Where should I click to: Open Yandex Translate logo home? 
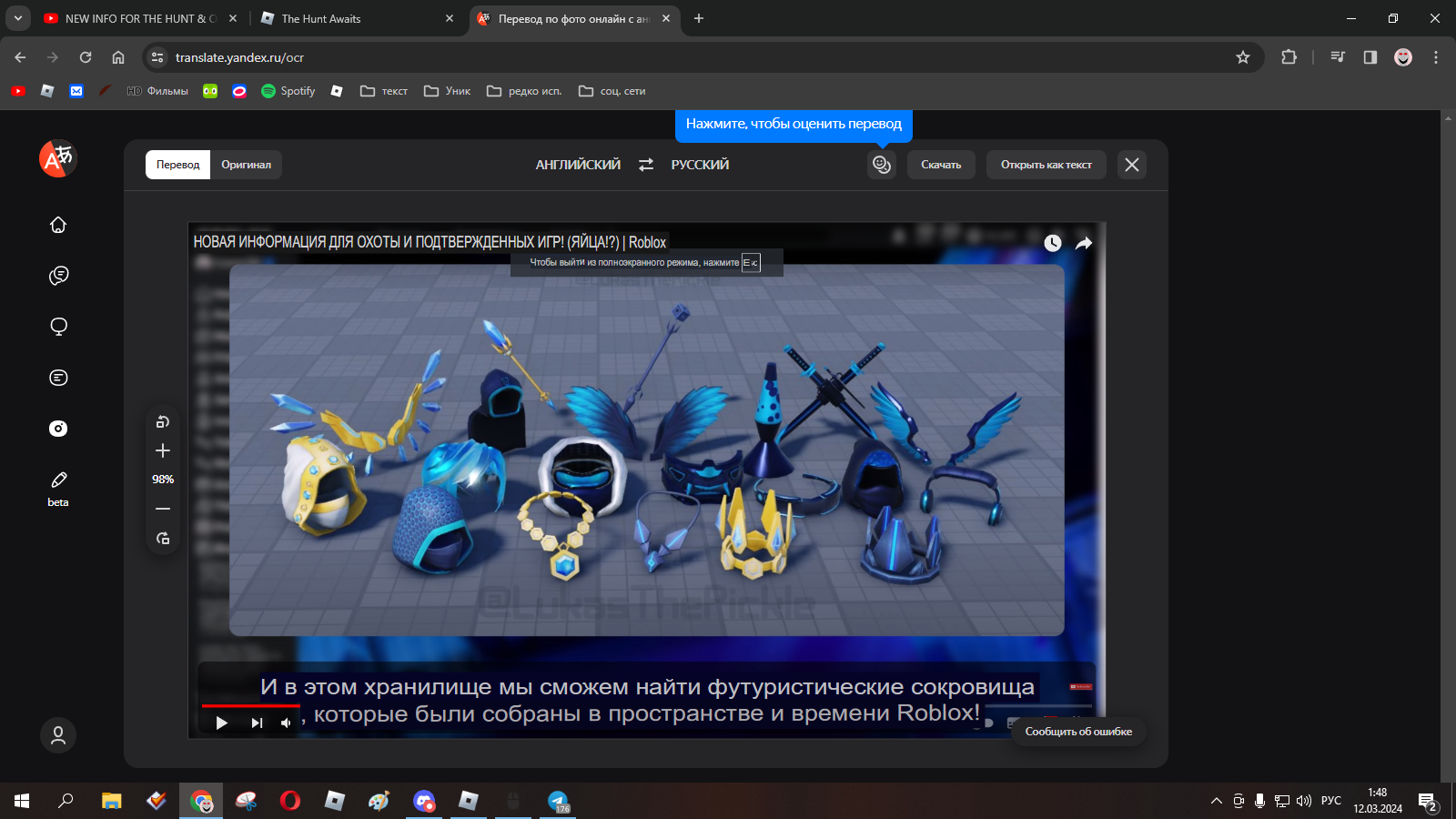coord(57,158)
